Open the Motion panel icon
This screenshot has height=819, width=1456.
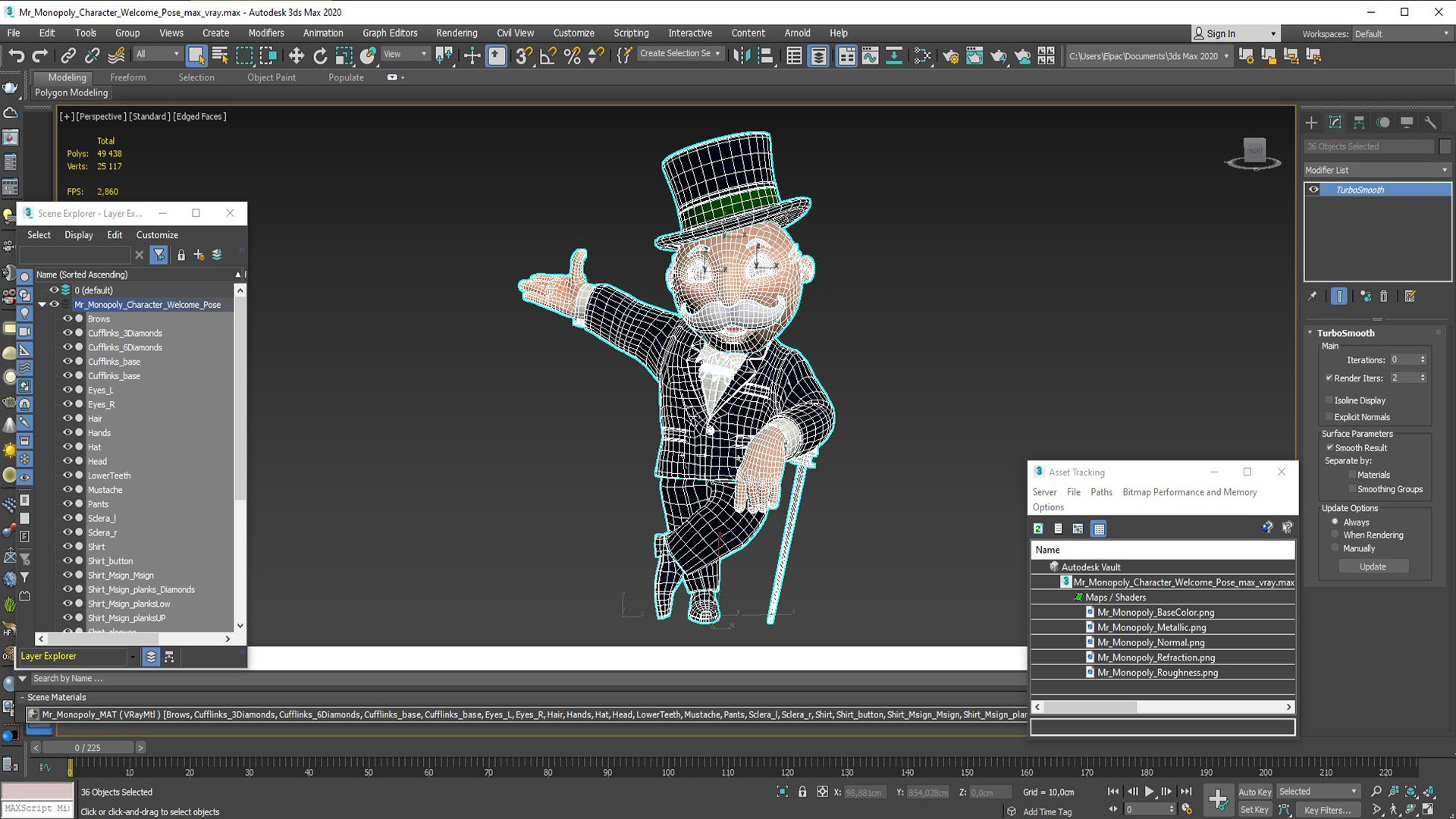[1383, 122]
